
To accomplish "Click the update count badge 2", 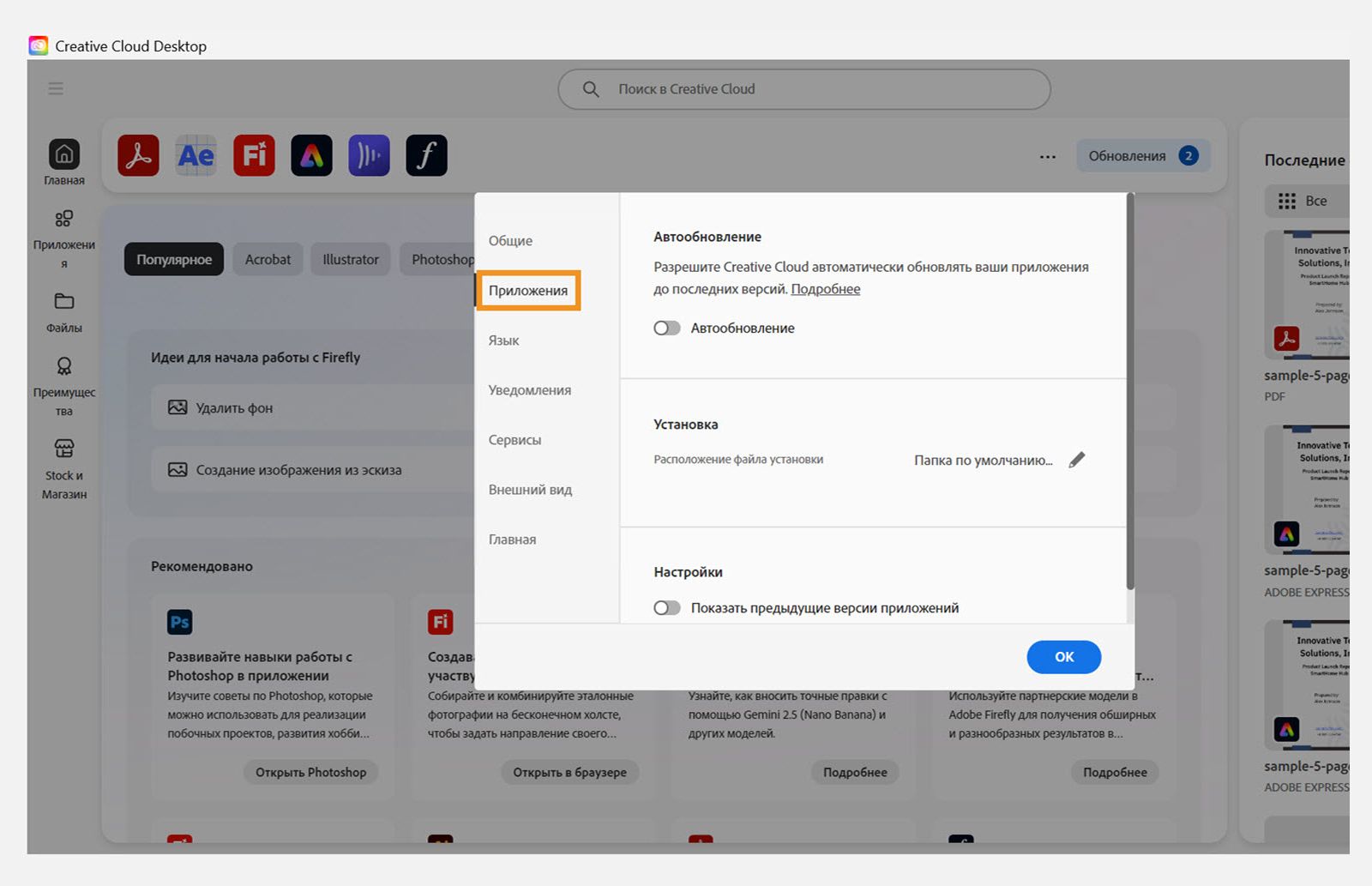I will [1188, 155].
